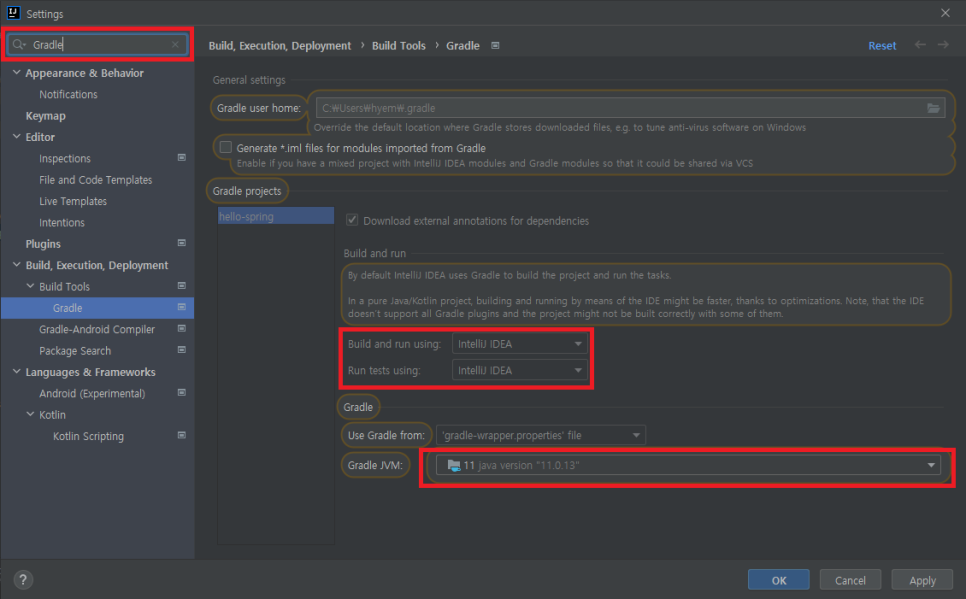Apply the settings changes
The height and width of the screenshot is (599, 966).
click(922, 580)
